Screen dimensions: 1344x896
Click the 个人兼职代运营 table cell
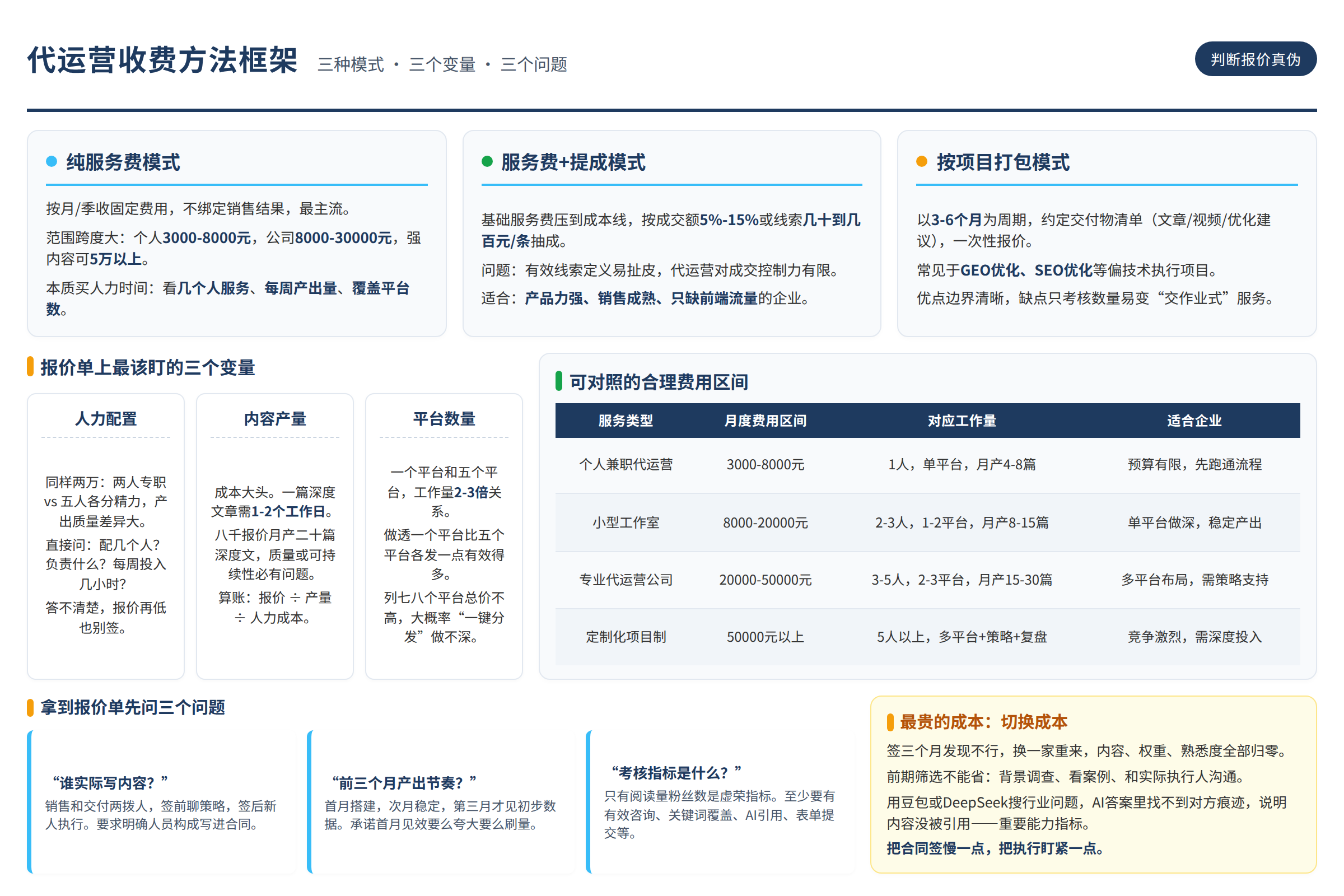626,464
